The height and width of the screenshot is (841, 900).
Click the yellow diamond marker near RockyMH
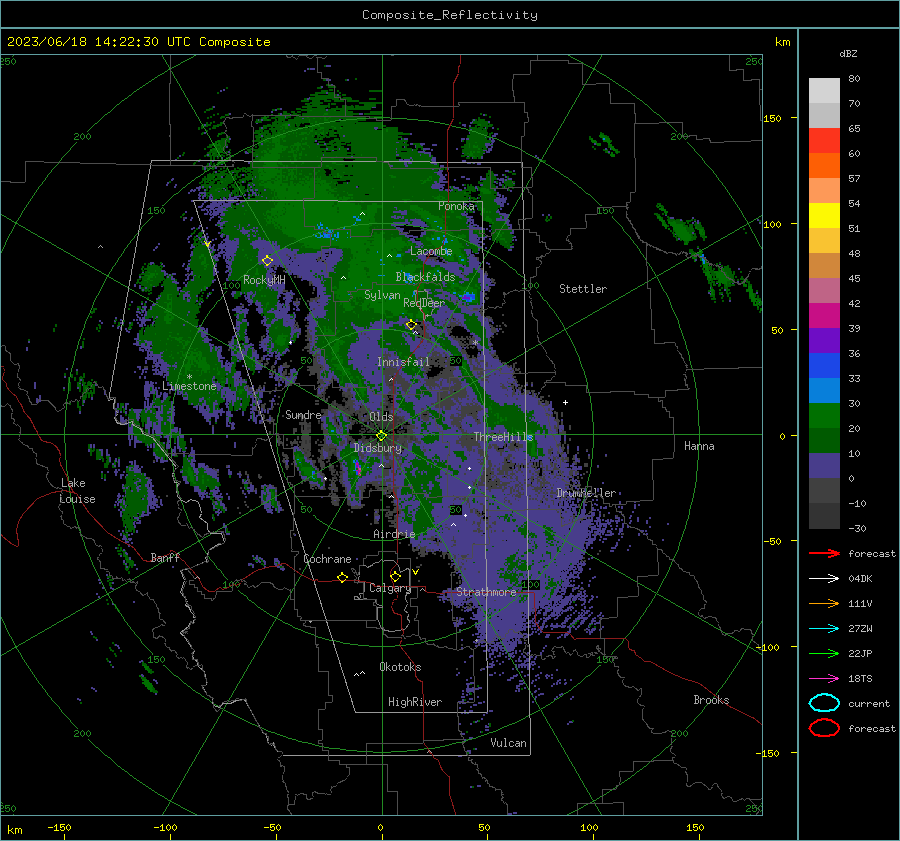pyautogui.click(x=267, y=261)
